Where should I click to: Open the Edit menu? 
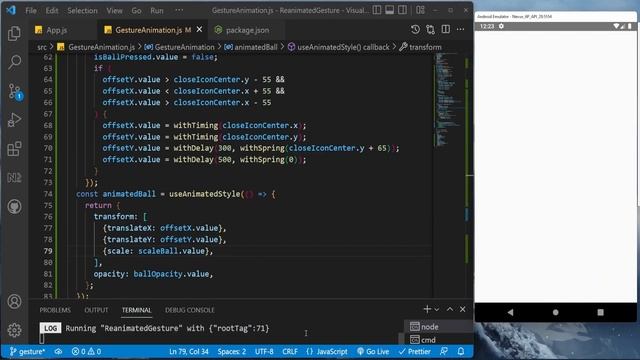pos(51,10)
